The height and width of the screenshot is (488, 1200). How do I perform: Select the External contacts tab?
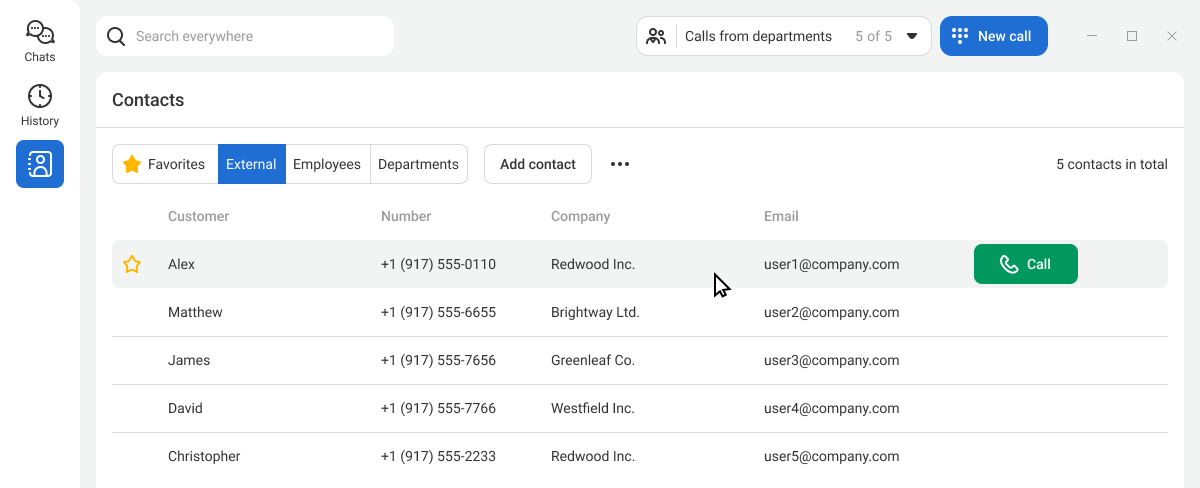(251, 164)
